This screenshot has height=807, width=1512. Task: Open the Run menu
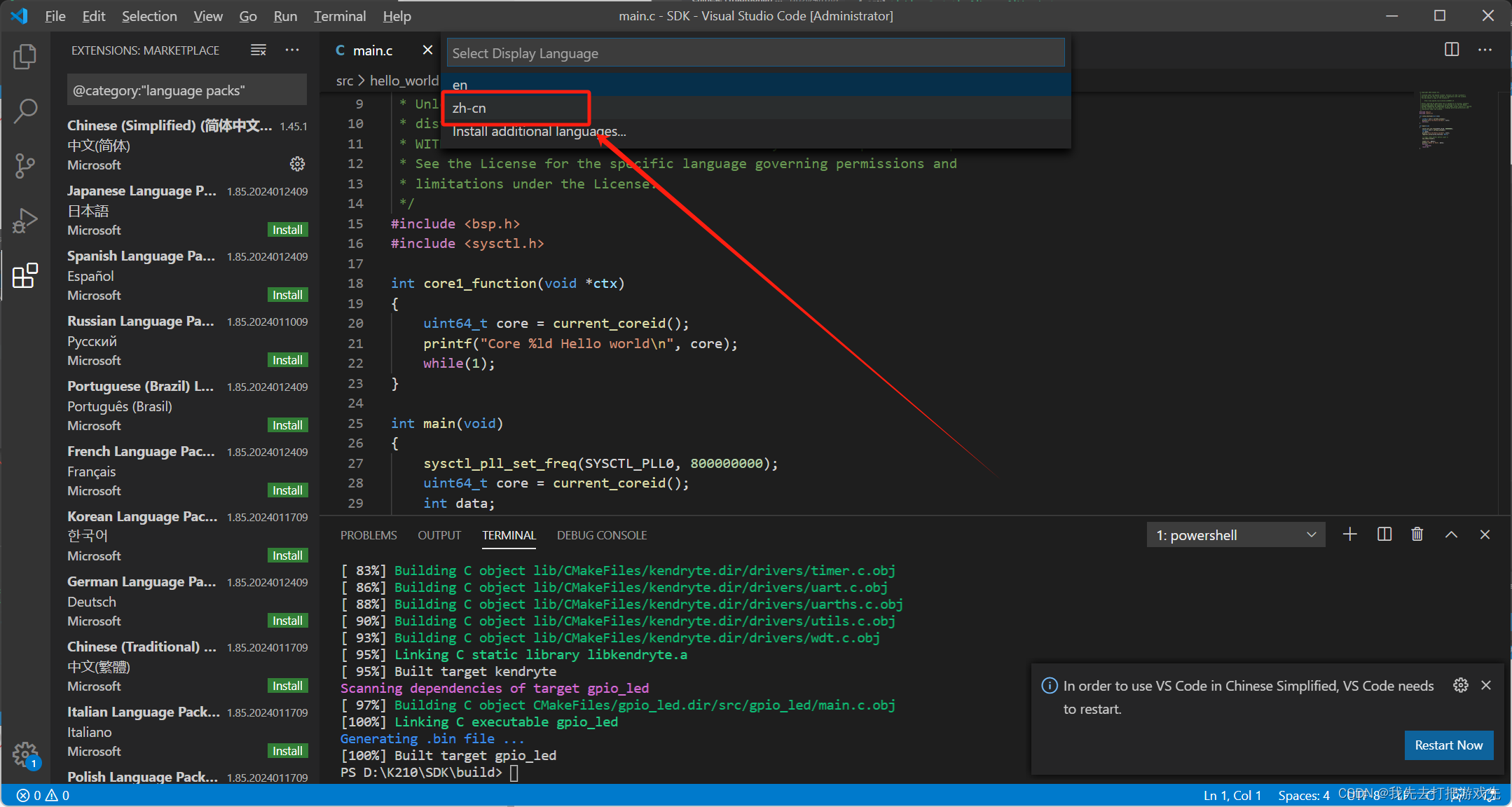pyautogui.click(x=285, y=16)
